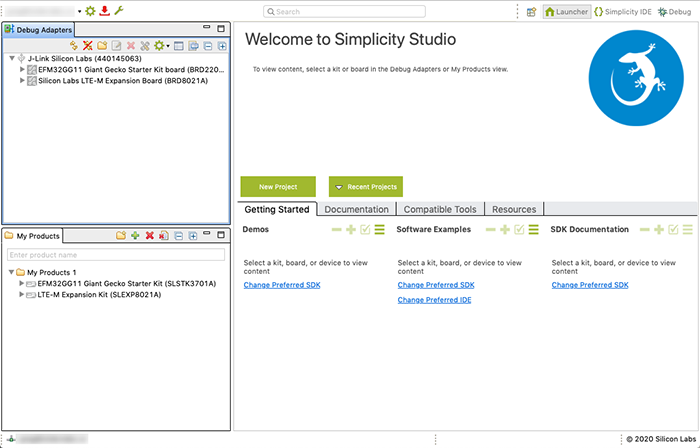Viewport: 700px width, 448px height.
Task: Click the Enter product name field
Action: pos(116,255)
